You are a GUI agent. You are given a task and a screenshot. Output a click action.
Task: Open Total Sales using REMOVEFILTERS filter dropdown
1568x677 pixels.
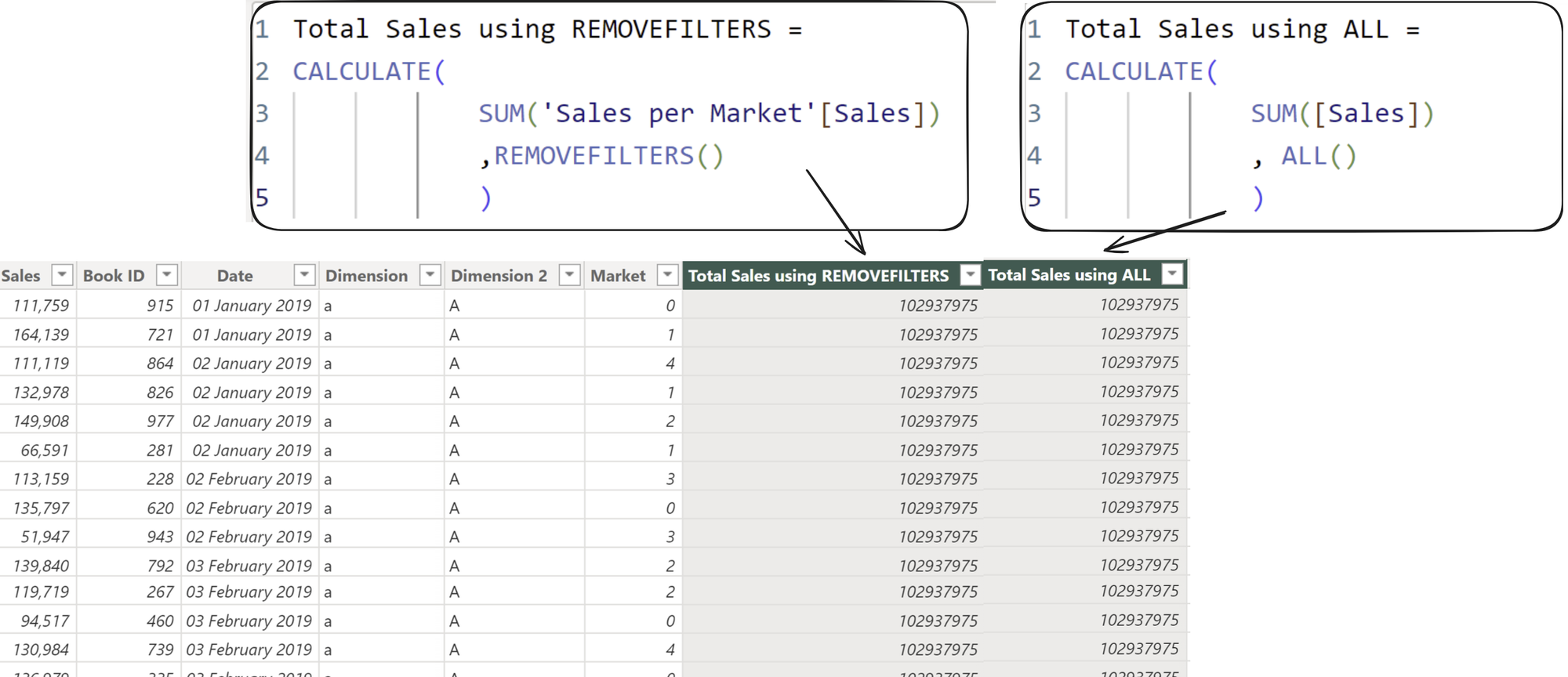[x=970, y=275]
